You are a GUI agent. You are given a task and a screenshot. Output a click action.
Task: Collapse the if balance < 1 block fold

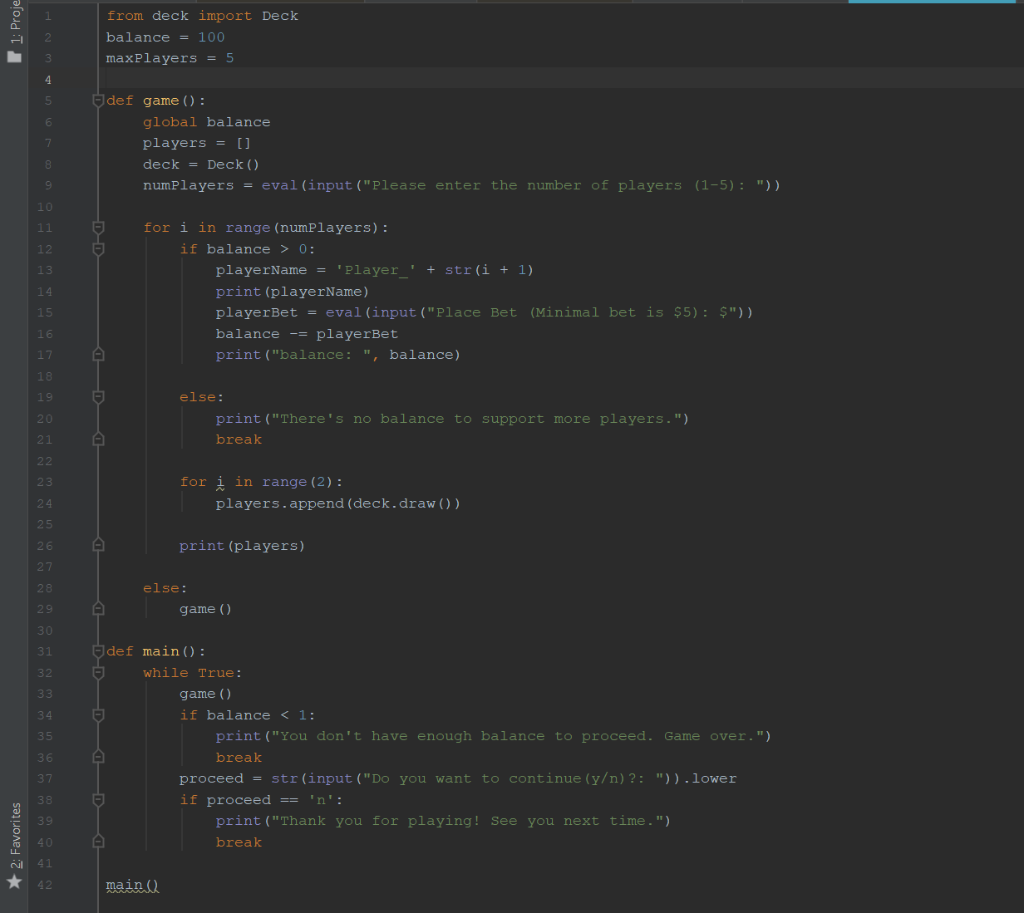(x=99, y=715)
